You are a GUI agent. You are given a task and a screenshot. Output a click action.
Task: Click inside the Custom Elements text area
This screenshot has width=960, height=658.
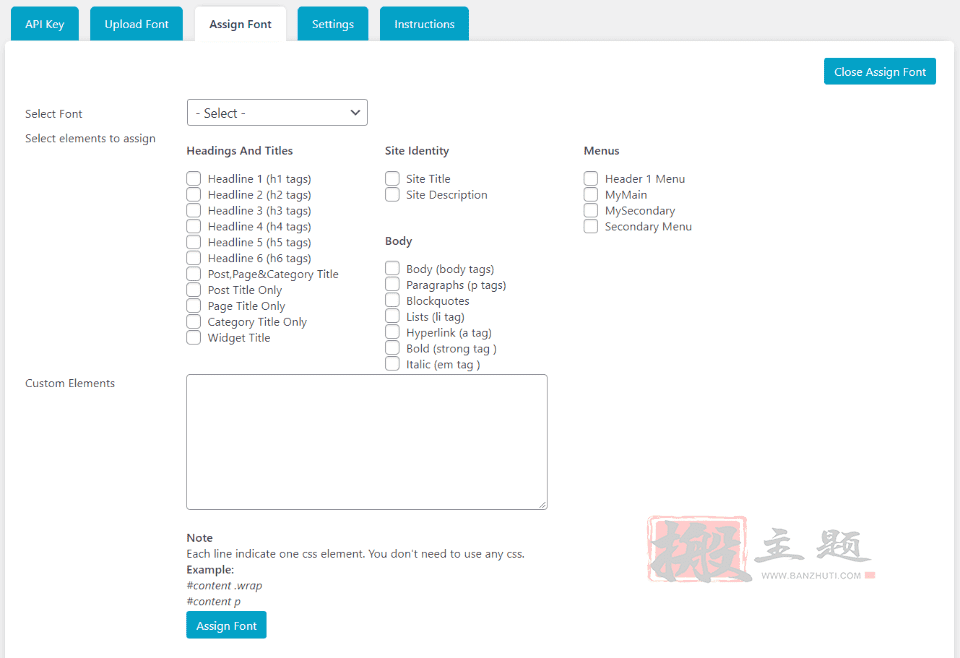[x=367, y=442]
